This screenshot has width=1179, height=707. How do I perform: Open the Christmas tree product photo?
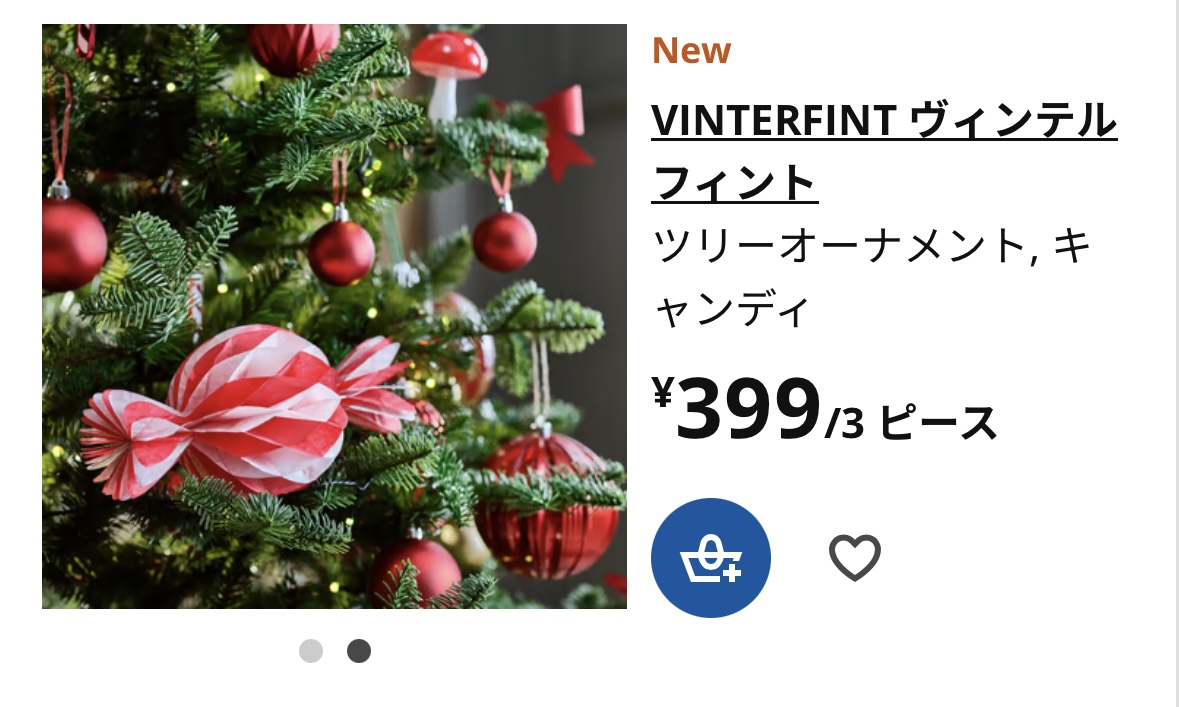334,316
